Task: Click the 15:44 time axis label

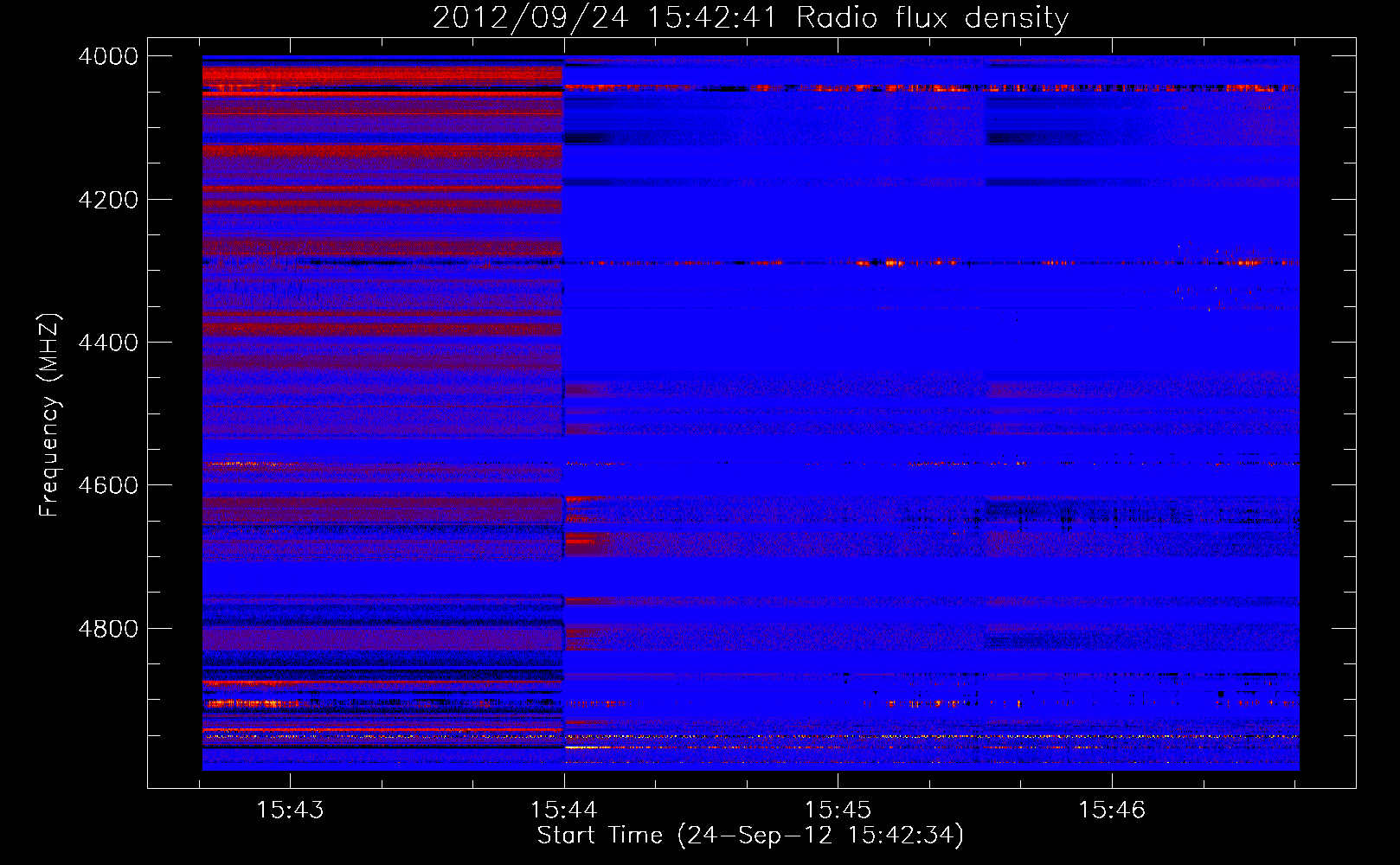Action: pyautogui.click(x=564, y=810)
